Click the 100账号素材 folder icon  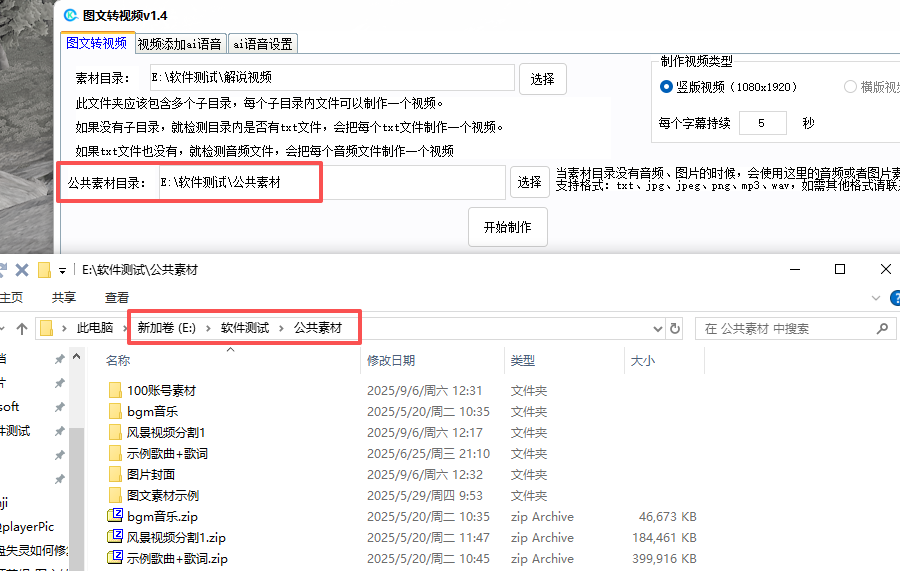pos(115,391)
